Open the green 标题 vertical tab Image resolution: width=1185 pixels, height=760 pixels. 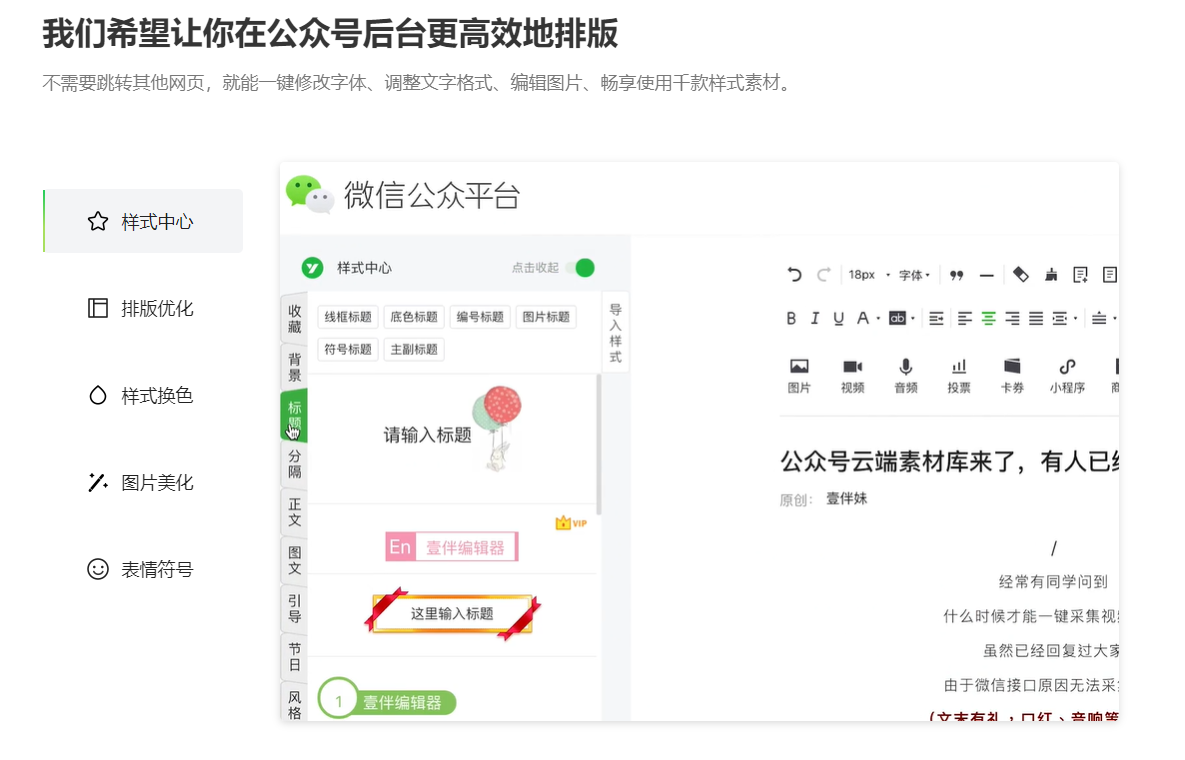[294, 415]
